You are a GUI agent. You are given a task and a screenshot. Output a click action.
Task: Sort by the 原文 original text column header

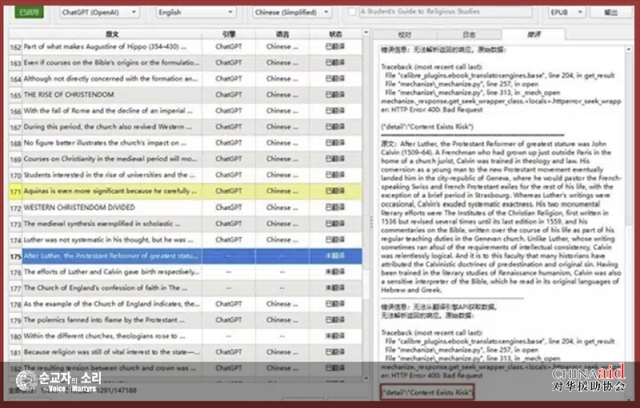click(x=112, y=34)
